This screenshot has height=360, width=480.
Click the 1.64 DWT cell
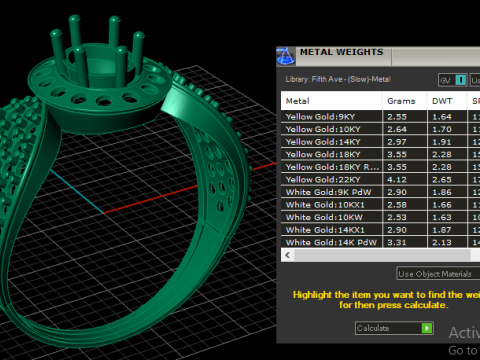point(447,117)
